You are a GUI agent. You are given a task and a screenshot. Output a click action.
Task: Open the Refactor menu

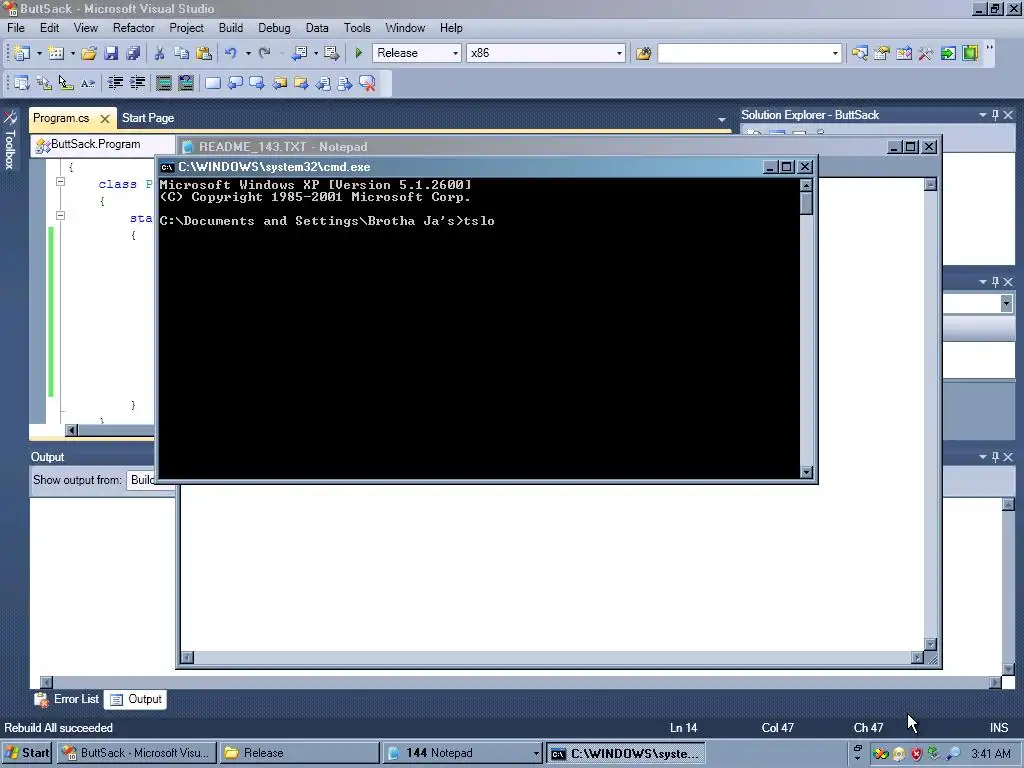pos(134,27)
